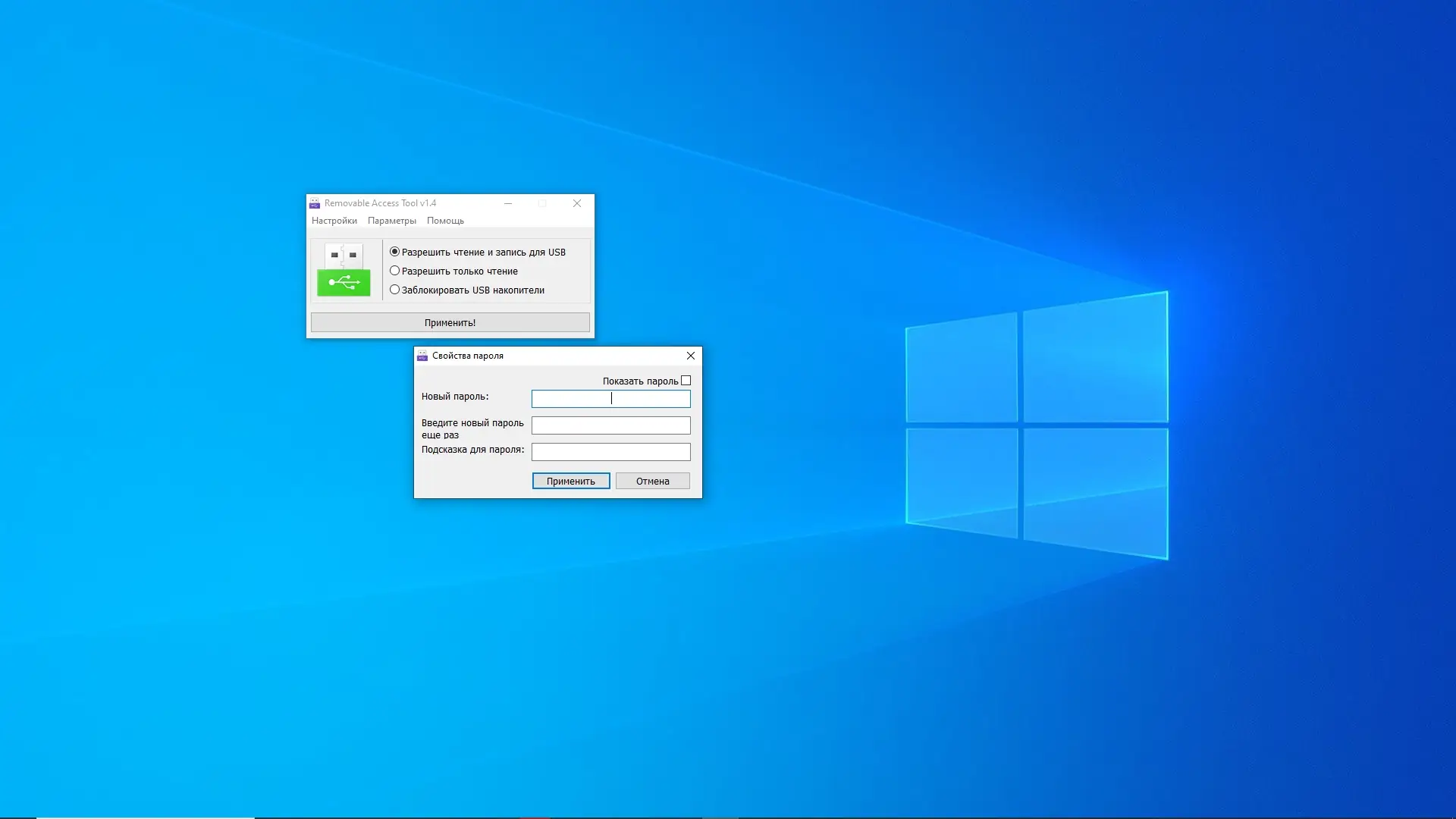Click 'Применить' in the password dialog

point(570,481)
